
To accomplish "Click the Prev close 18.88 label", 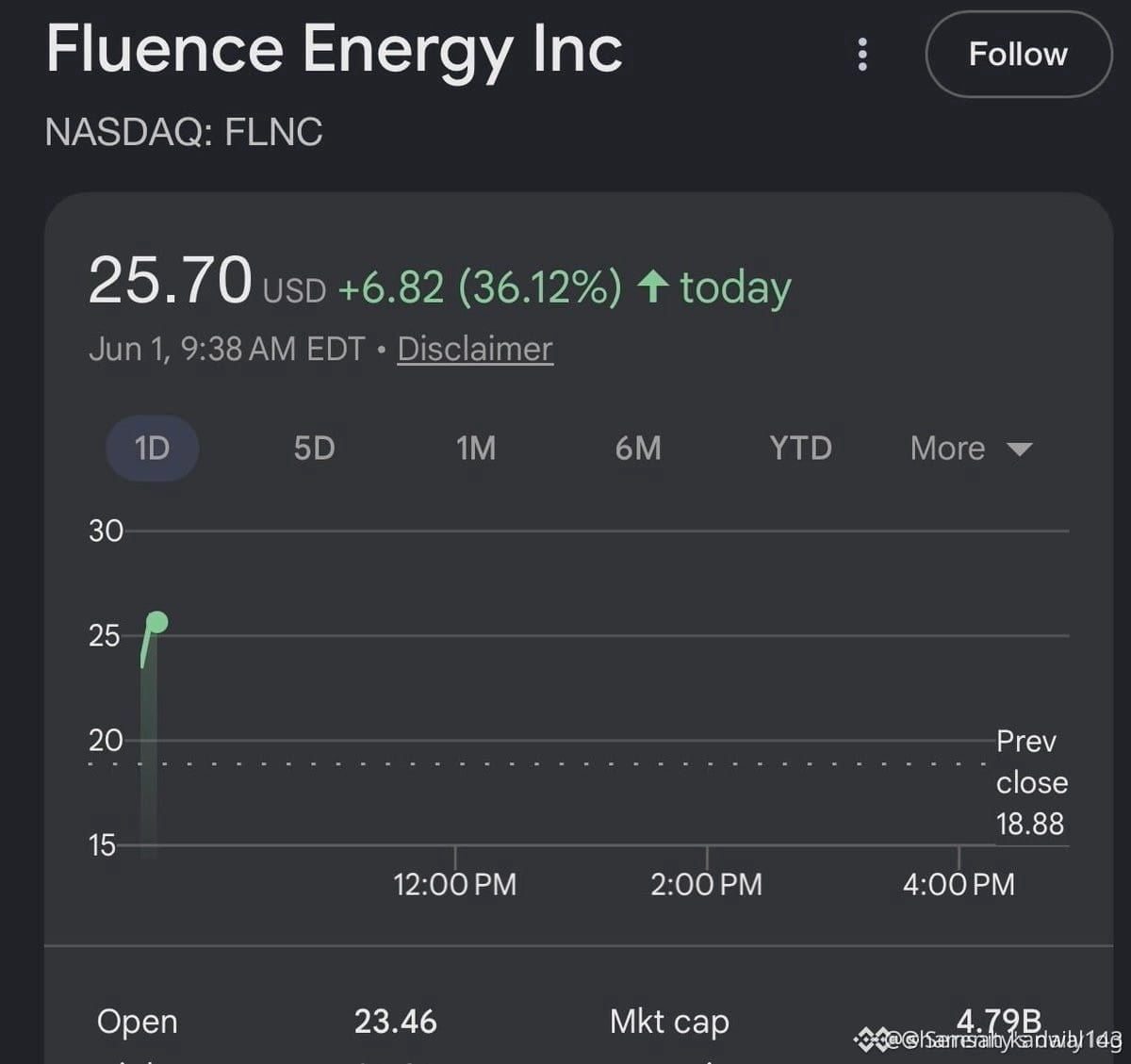I will [1031, 782].
